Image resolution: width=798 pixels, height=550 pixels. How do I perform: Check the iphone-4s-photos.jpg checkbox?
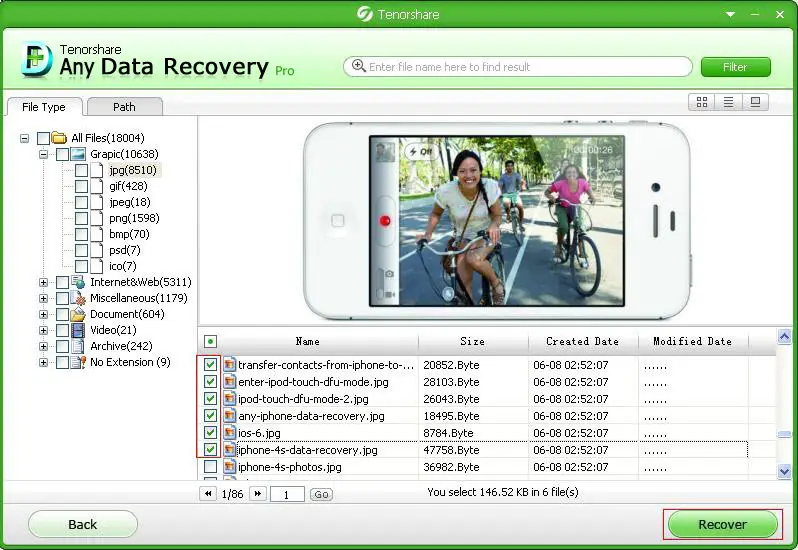210,467
